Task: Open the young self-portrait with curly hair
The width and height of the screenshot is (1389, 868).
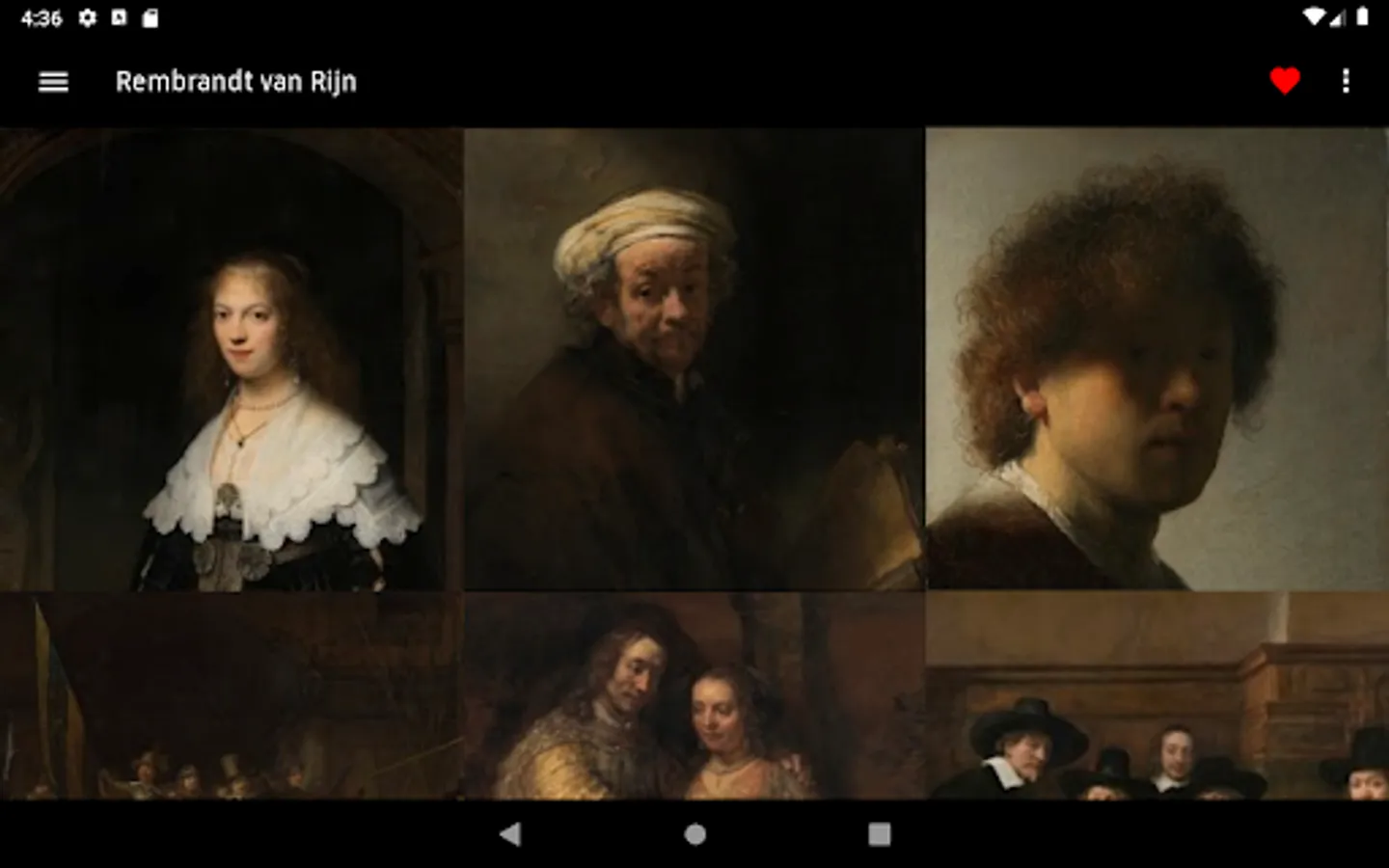Action: pos(1157,359)
